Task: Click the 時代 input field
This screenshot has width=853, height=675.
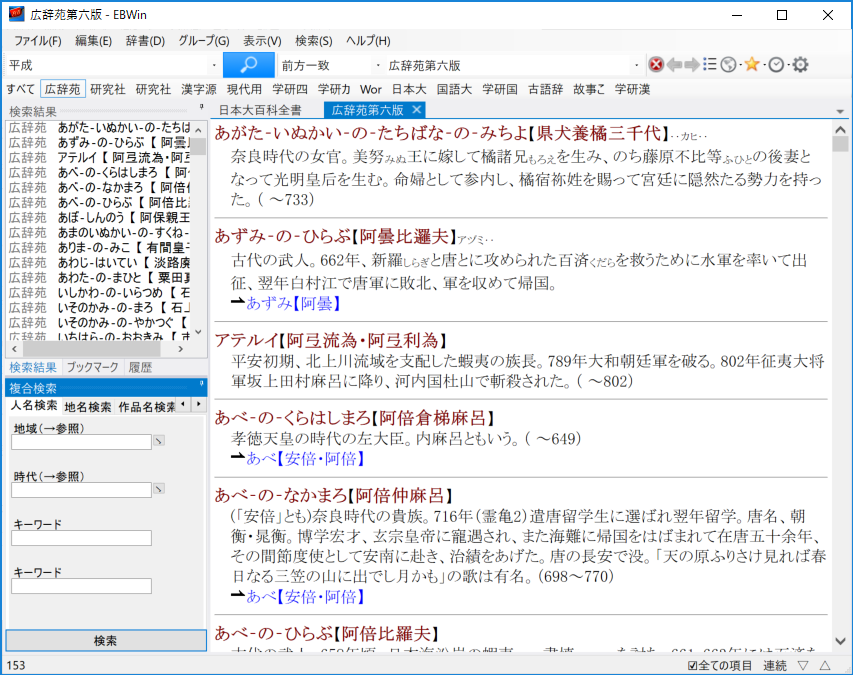Action: (82, 490)
